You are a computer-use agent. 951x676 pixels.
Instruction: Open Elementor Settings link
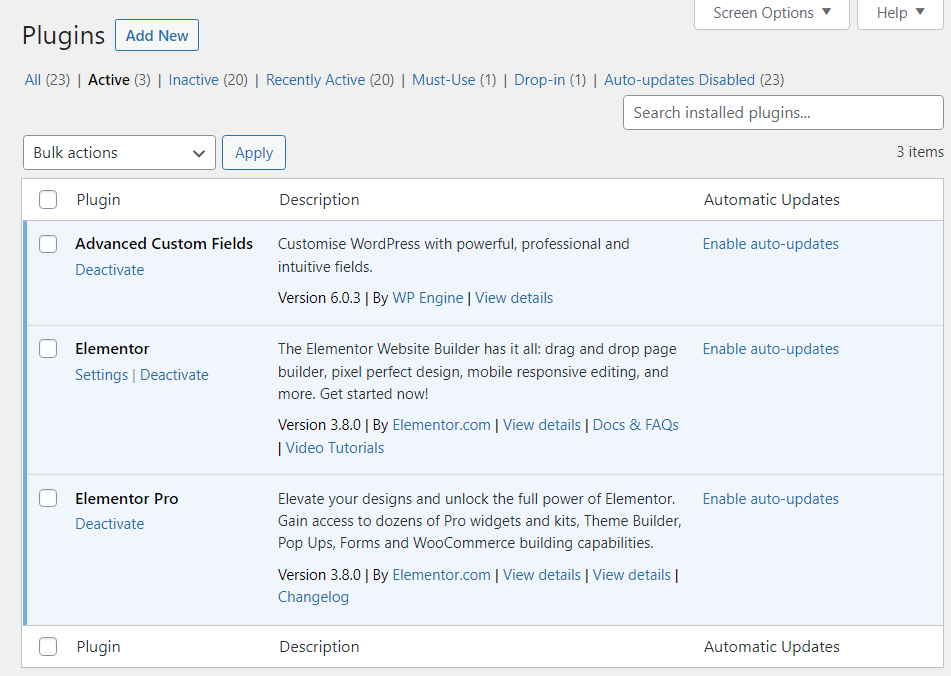click(101, 375)
